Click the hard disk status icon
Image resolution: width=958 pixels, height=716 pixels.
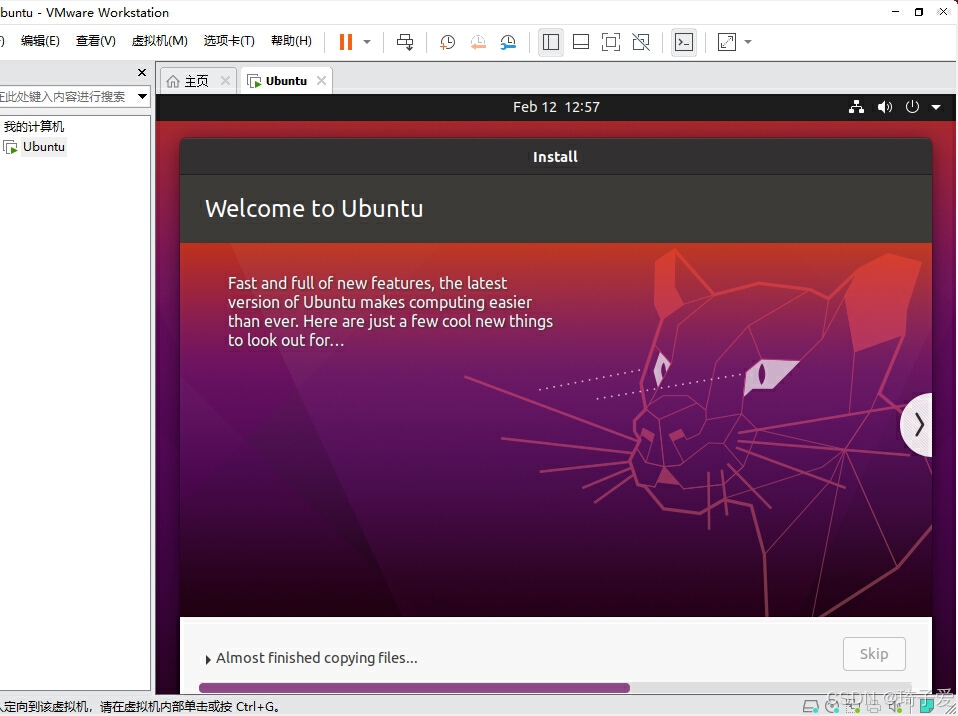point(810,706)
